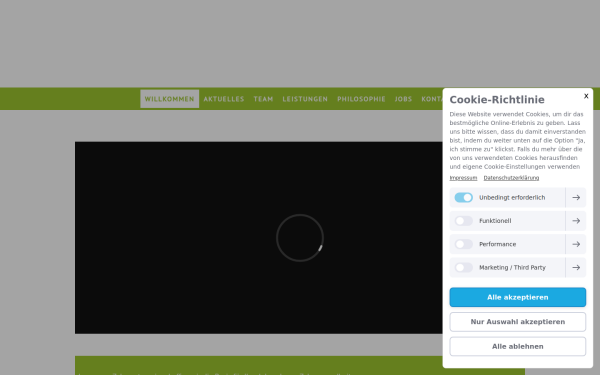The width and height of the screenshot is (600, 375).
Task: Open details arrow for Performance cookies
Action: (x=576, y=244)
